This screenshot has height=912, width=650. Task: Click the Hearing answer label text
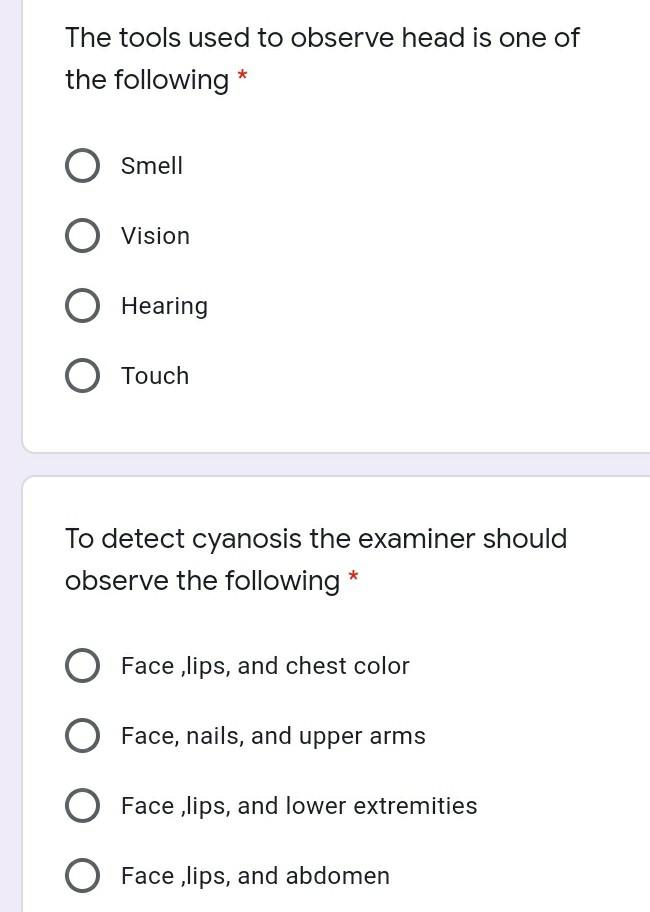click(x=164, y=306)
